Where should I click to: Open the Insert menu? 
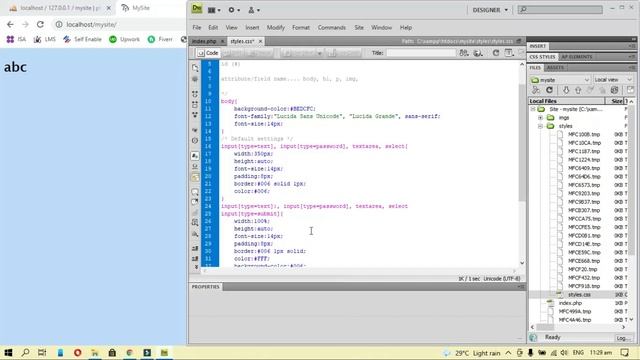coord(252,27)
